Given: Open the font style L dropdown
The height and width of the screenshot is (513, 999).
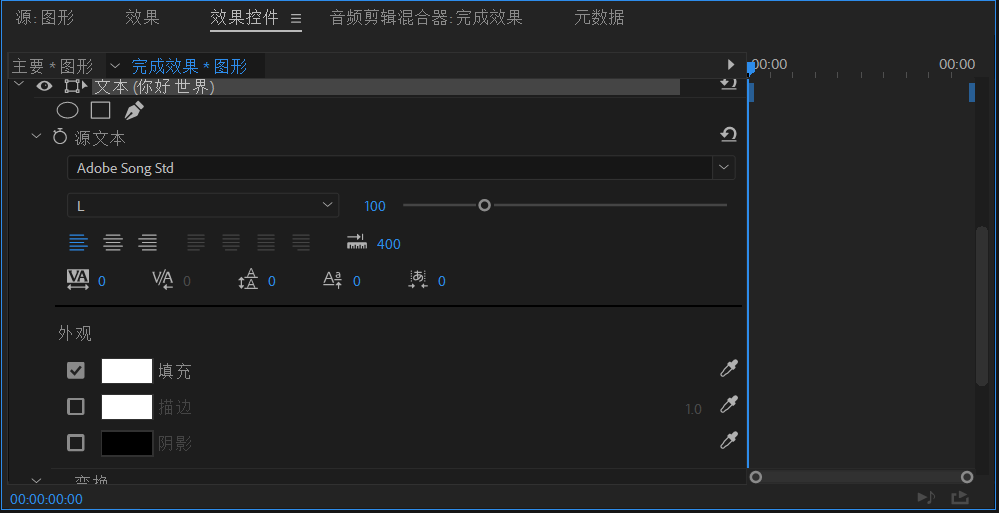Looking at the screenshot, I should coord(203,205).
